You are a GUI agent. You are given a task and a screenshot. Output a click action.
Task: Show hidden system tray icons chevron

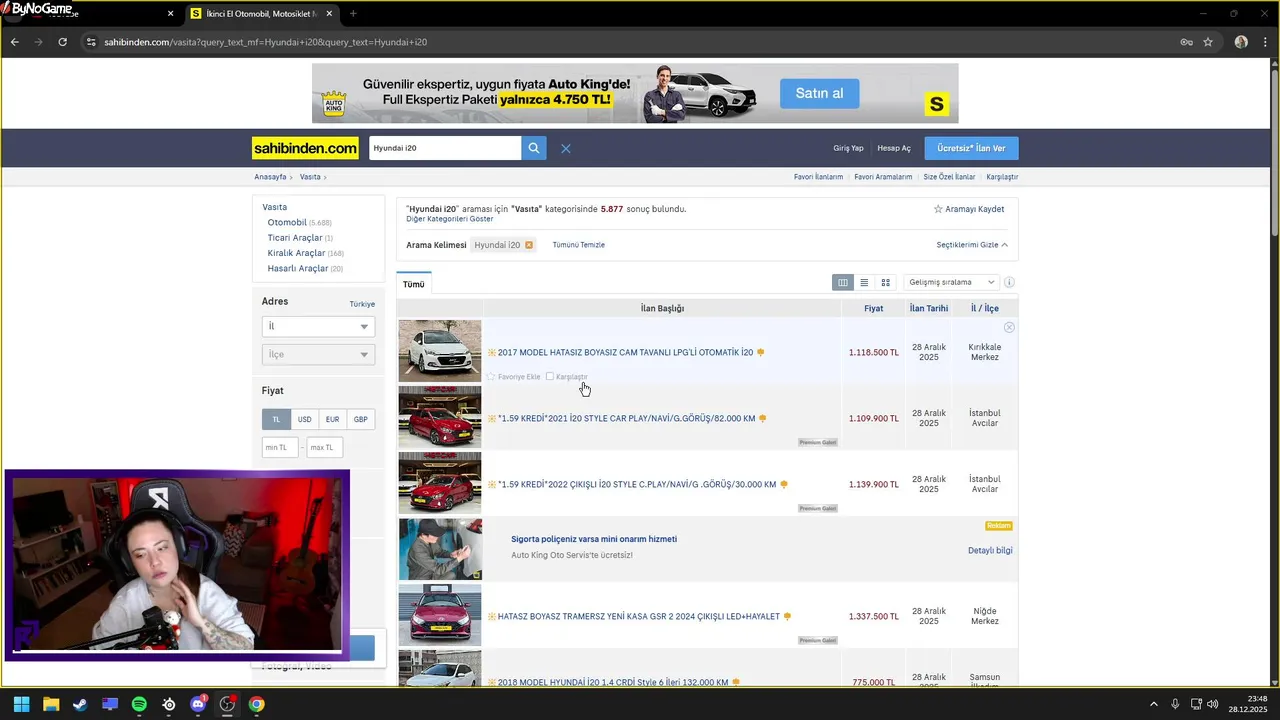click(x=1153, y=704)
